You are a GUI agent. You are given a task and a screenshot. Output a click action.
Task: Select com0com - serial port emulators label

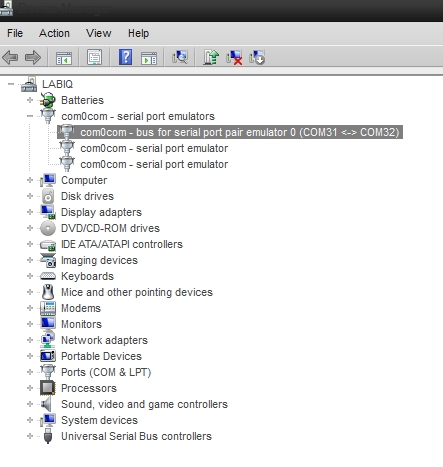138,116
